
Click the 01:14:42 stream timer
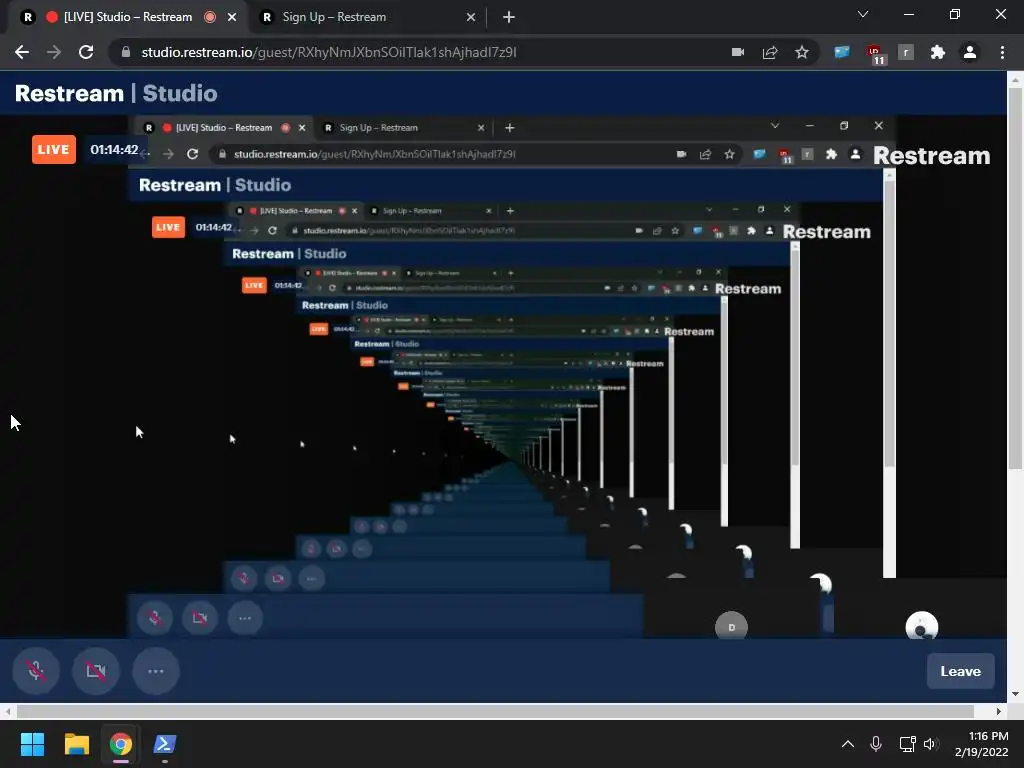(114, 150)
